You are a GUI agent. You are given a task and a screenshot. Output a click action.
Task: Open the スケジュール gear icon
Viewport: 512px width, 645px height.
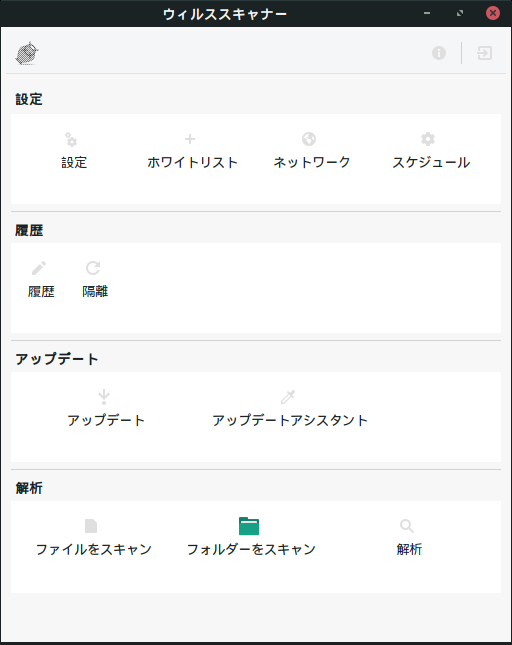428,139
